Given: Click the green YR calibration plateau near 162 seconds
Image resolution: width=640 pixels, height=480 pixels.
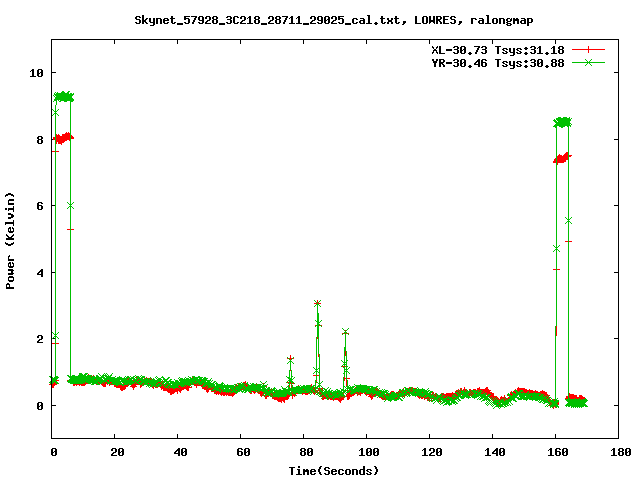Looking at the screenshot, I should [x=563, y=122].
